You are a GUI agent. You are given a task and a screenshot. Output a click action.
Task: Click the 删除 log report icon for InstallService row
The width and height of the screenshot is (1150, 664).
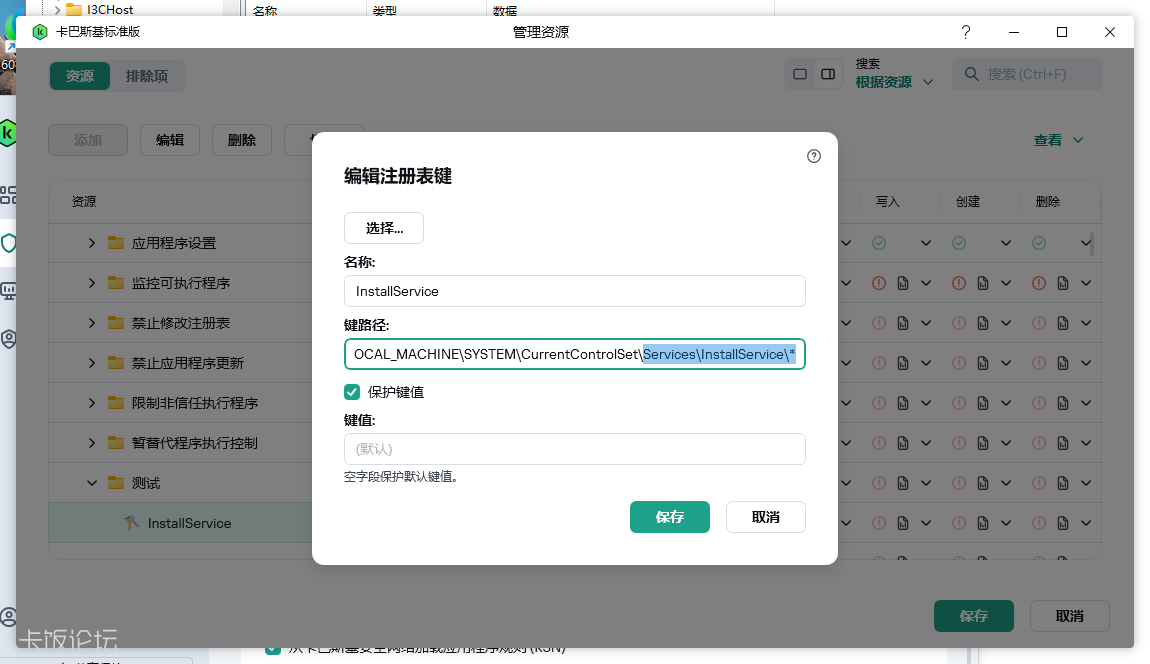click(x=1063, y=523)
